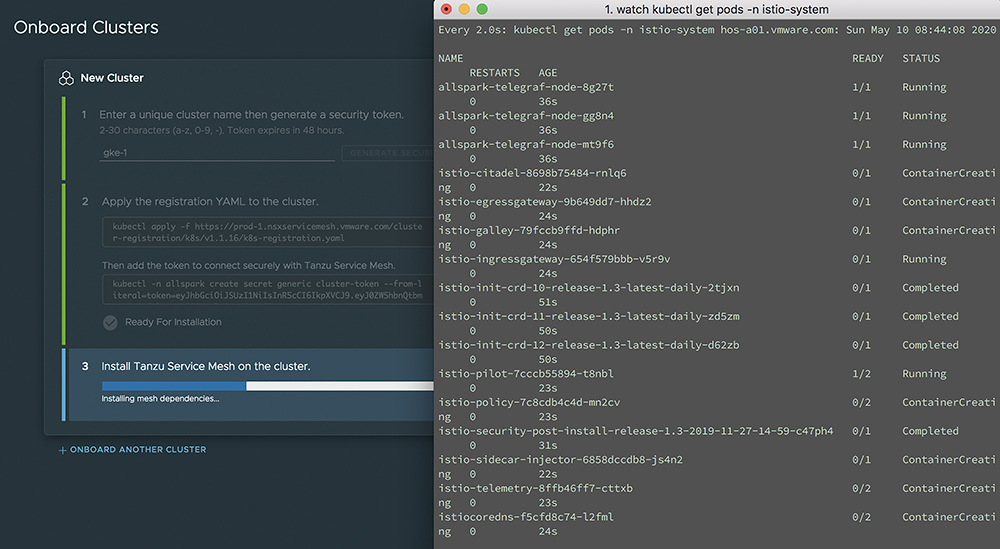Click the 'Enter a unique cluster name' step text
1000x549 pixels.
click(x=251, y=115)
